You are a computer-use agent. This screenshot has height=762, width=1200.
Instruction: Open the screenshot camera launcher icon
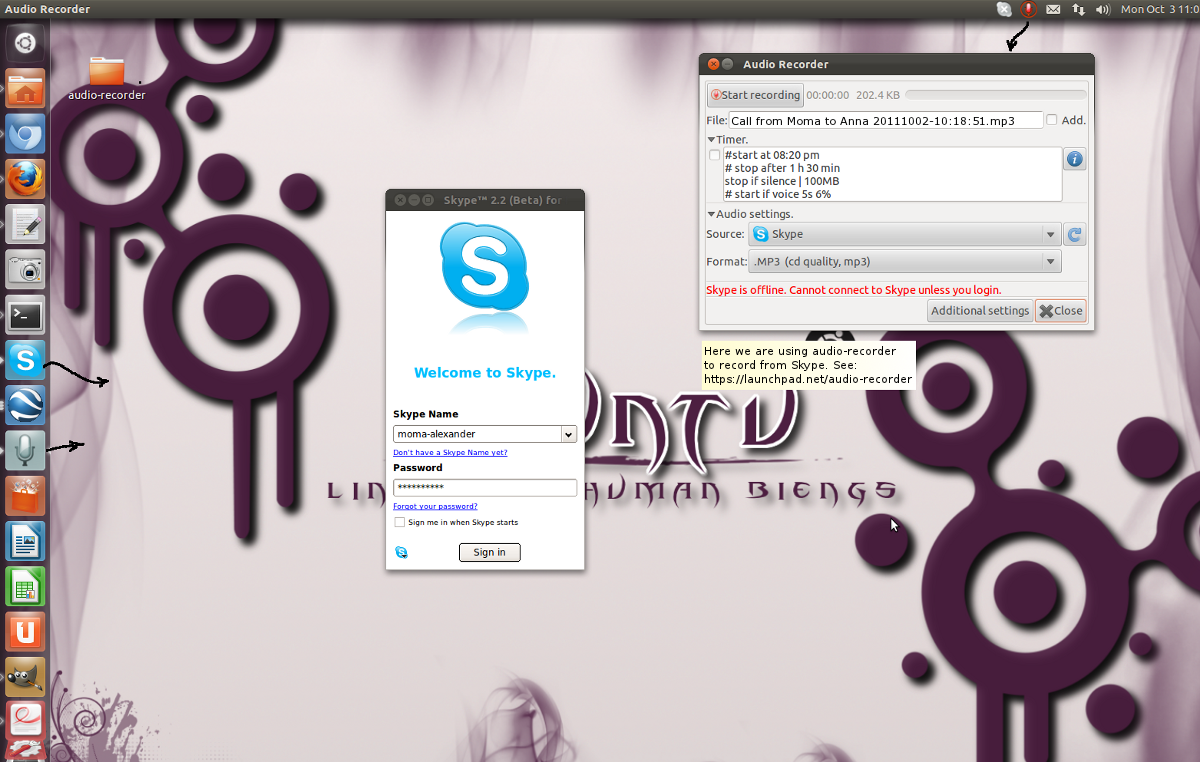tap(25, 270)
